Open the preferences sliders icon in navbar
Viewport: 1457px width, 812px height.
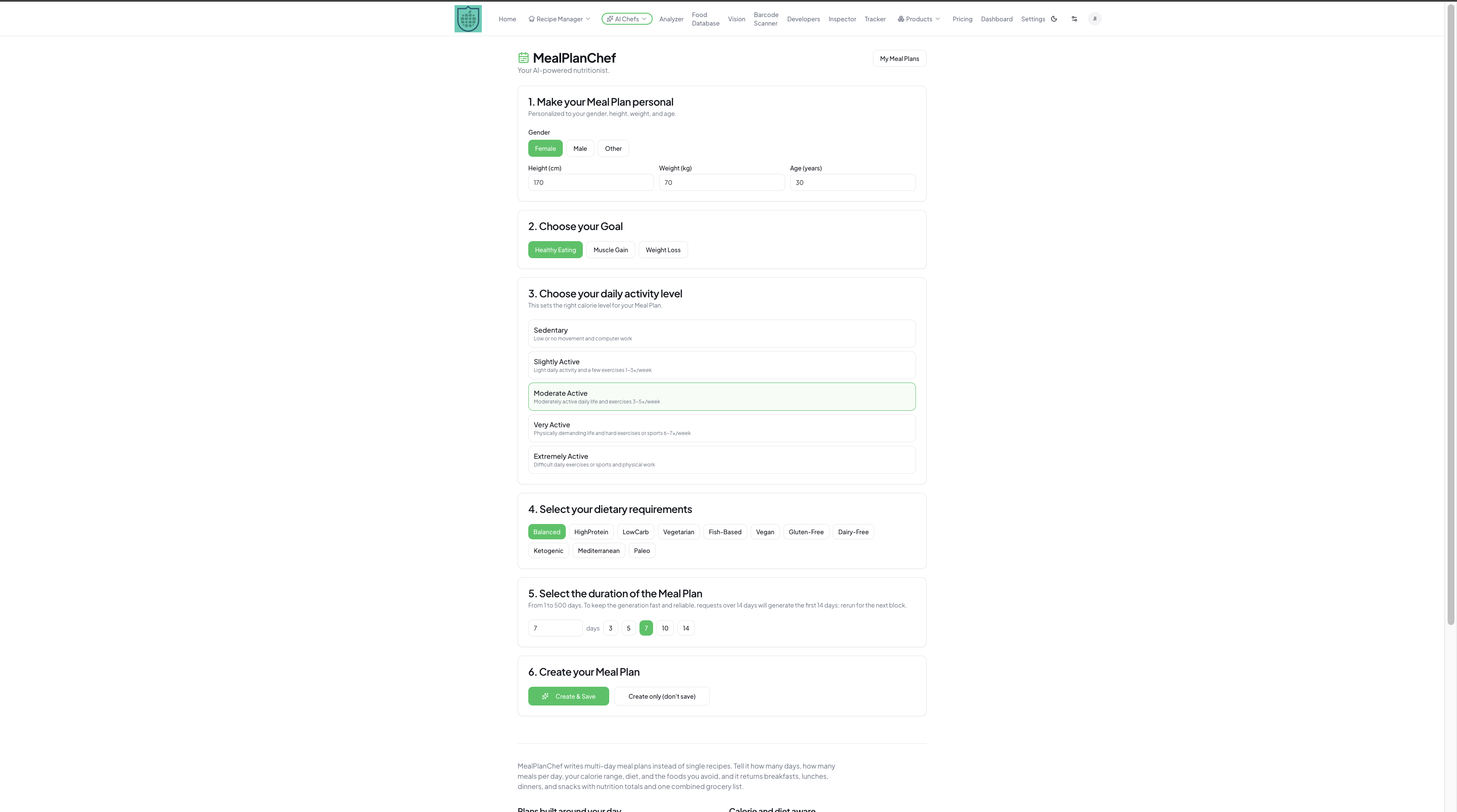click(x=1074, y=19)
